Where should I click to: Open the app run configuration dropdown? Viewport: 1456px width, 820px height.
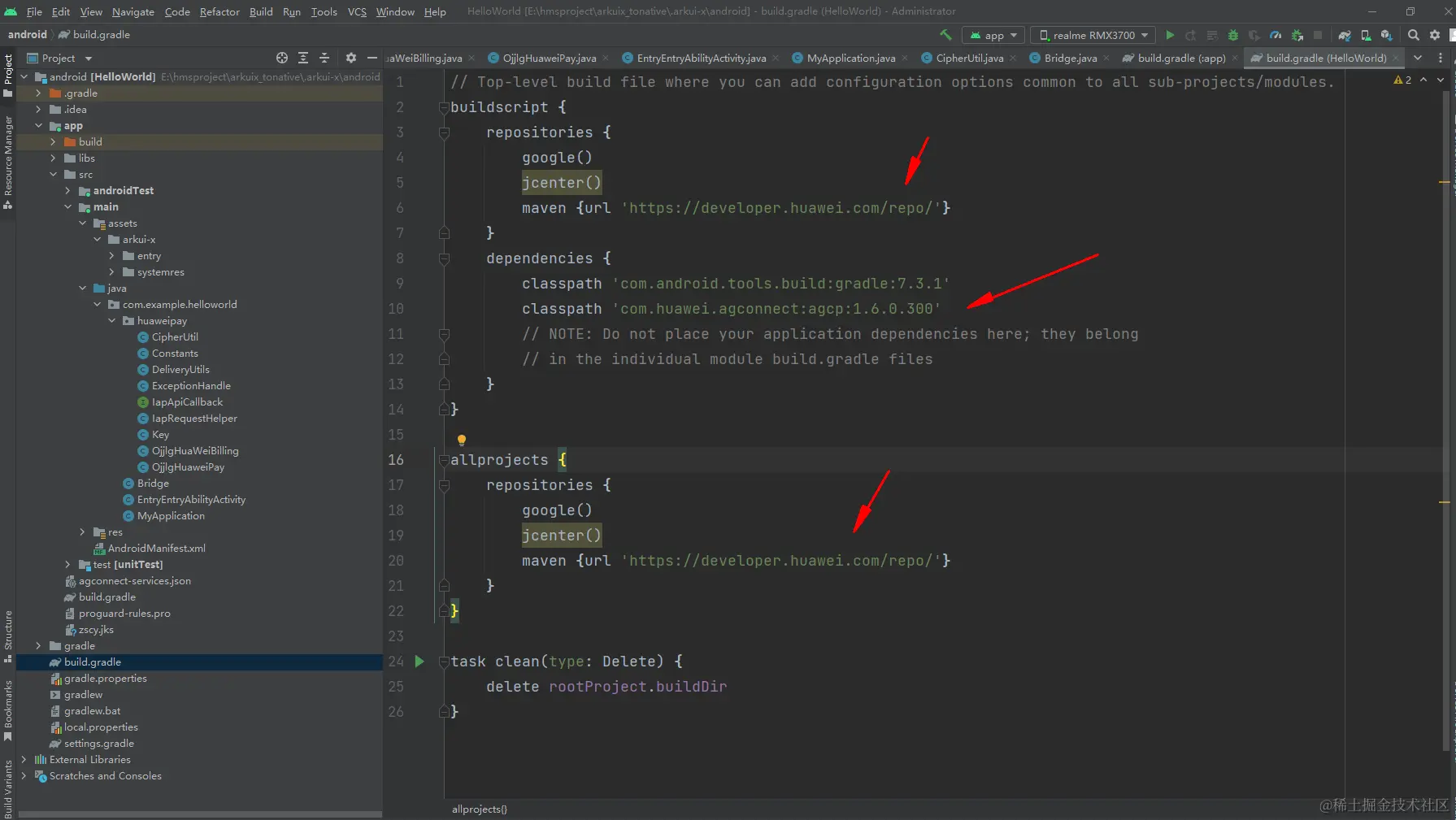[993, 35]
